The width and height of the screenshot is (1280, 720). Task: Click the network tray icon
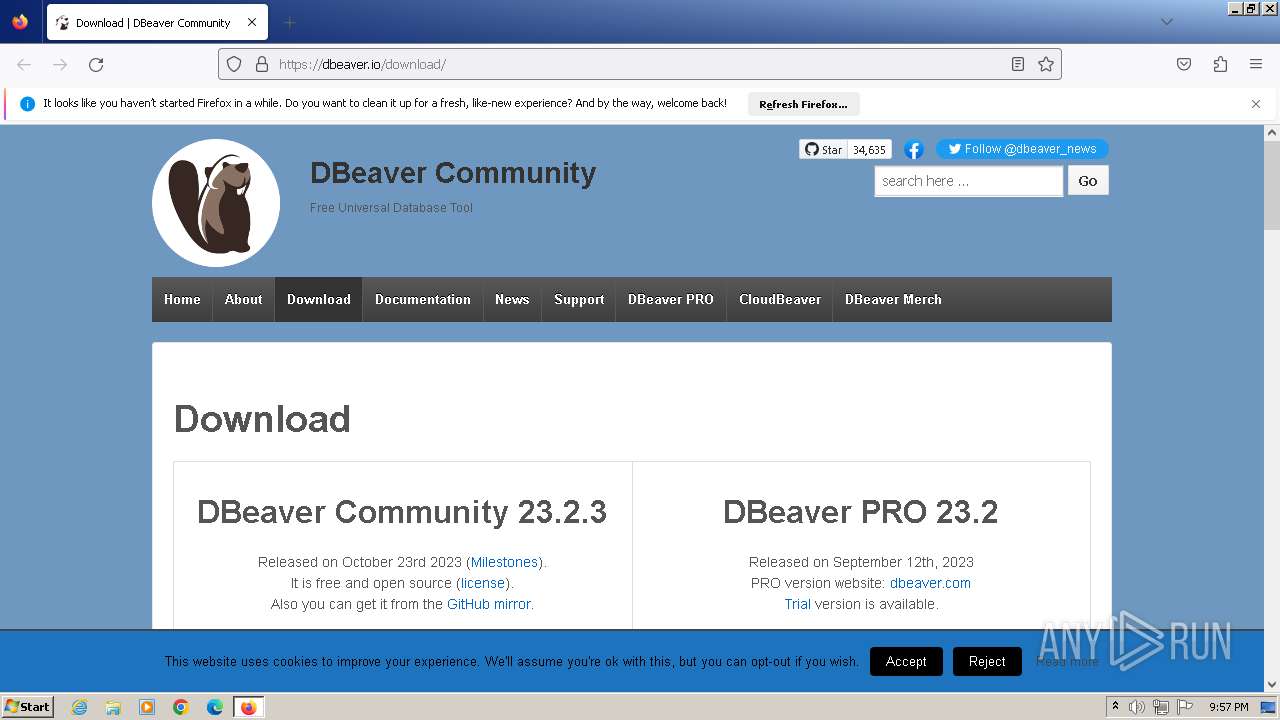1161,707
